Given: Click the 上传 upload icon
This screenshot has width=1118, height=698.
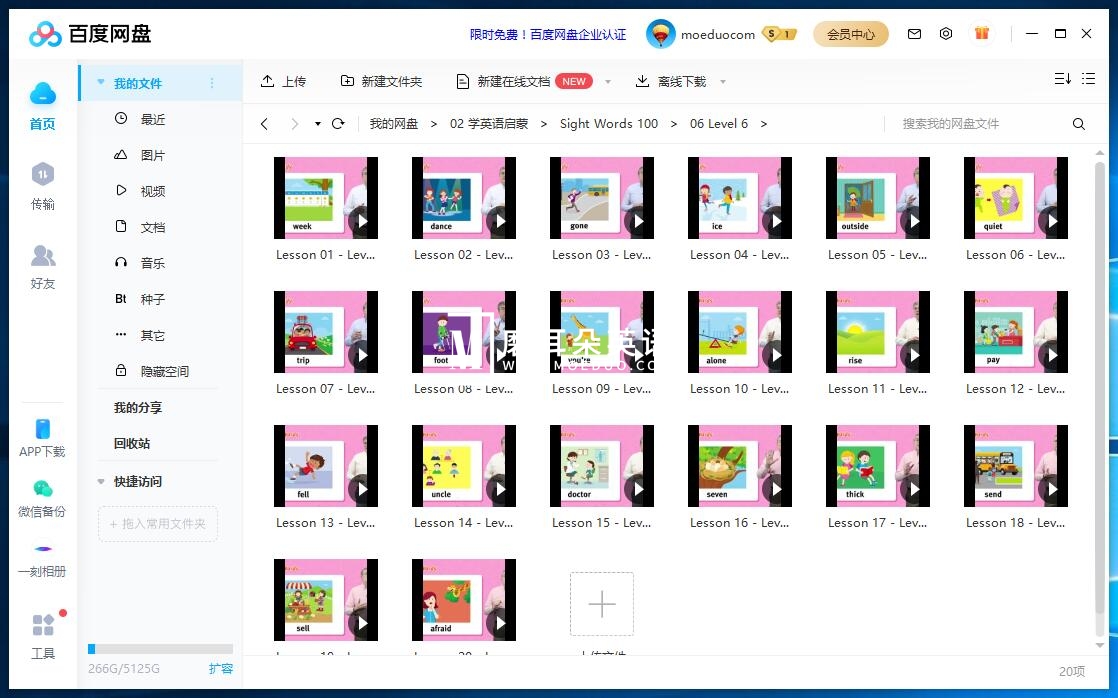Looking at the screenshot, I should pyautogui.click(x=267, y=81).
